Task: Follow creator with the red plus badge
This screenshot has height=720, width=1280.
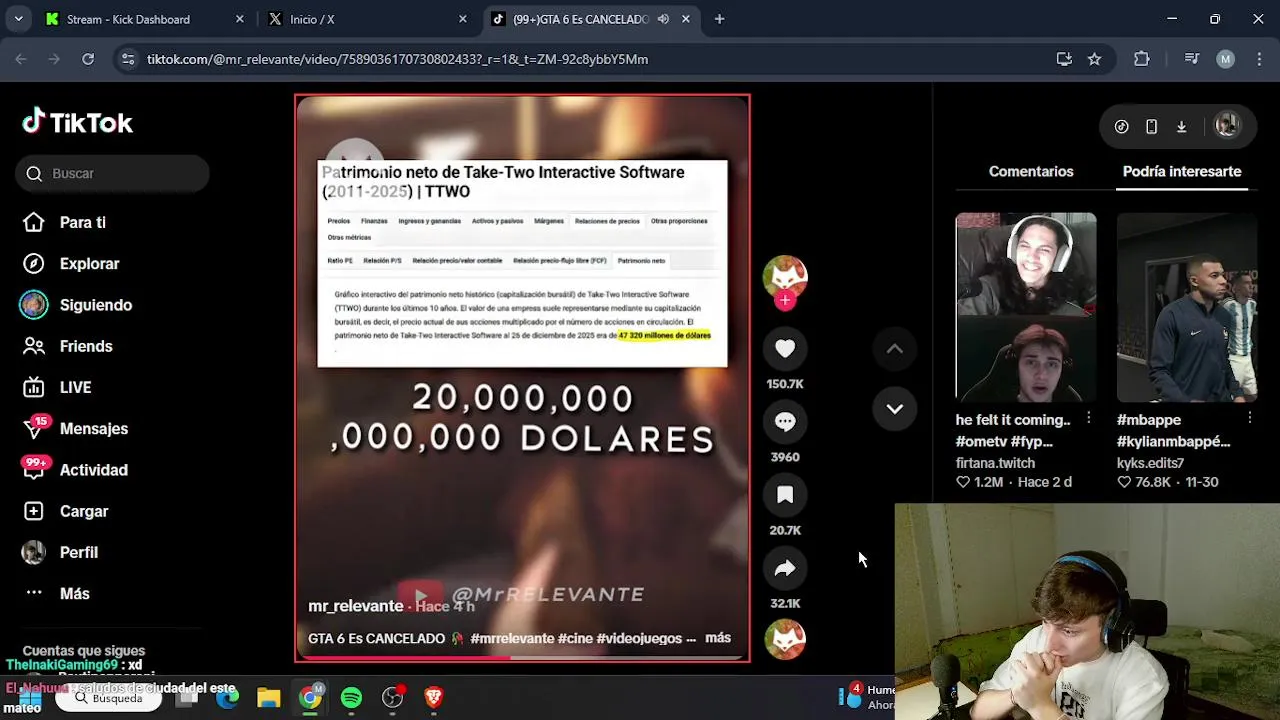Action: [x=785, y=300]
